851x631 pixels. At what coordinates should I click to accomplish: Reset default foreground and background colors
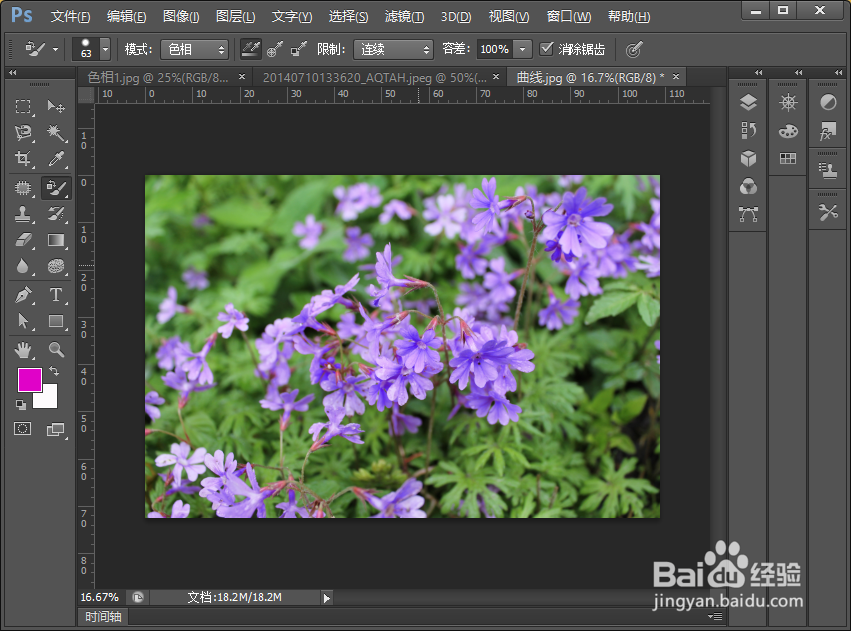tap(21, 405)
